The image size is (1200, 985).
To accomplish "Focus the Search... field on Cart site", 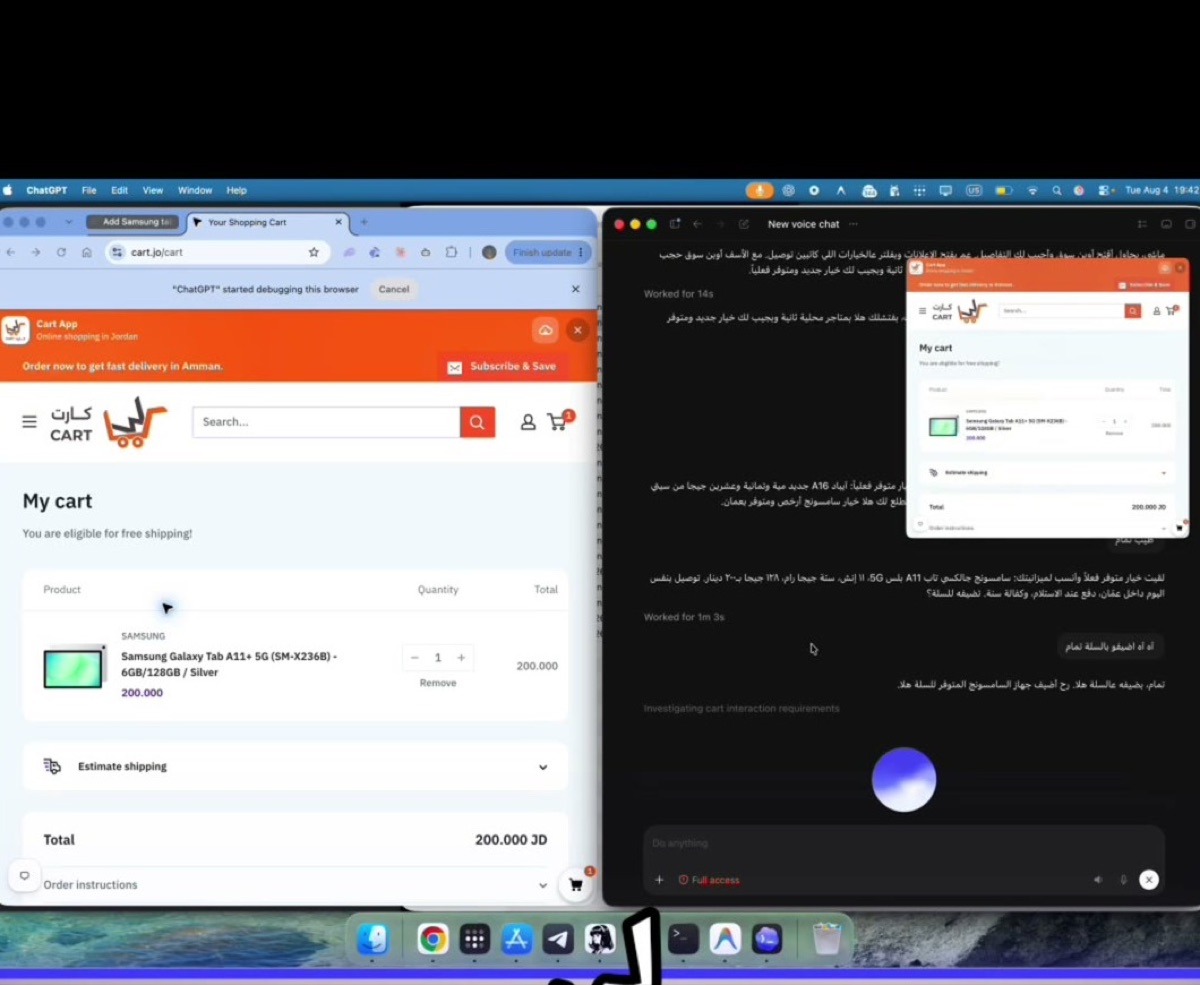I will [x=326, y=422].
